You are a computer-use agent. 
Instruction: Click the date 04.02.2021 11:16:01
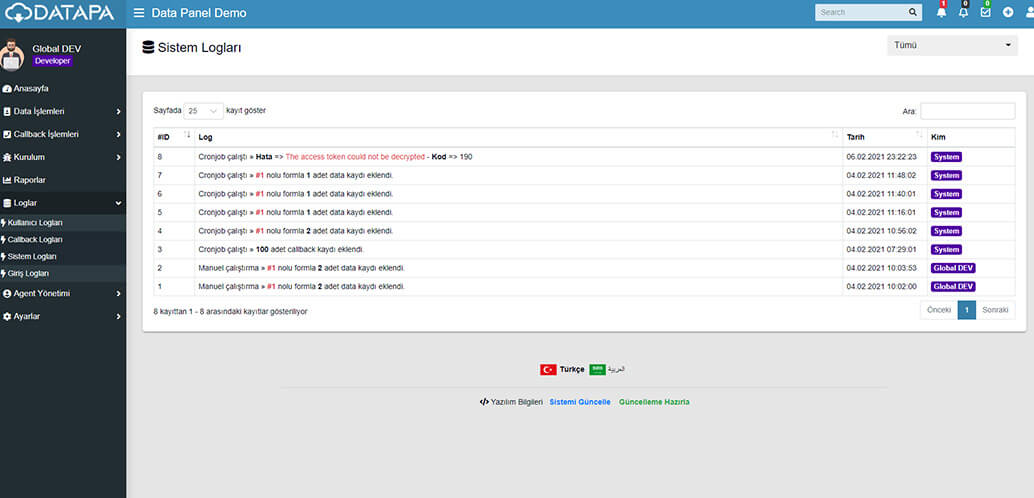pos(881,212)
